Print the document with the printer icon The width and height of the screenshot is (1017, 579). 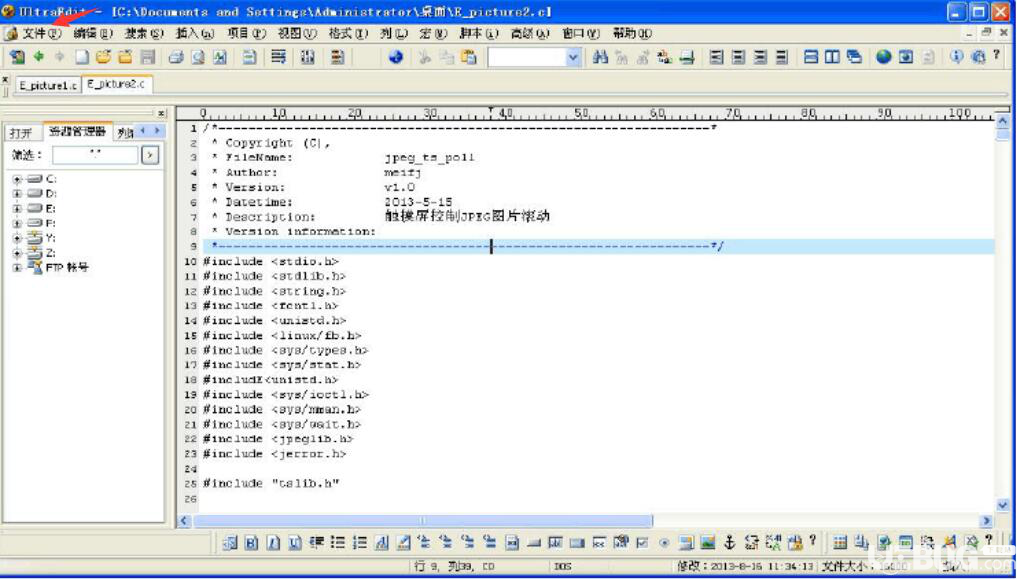tap(176, 57)
